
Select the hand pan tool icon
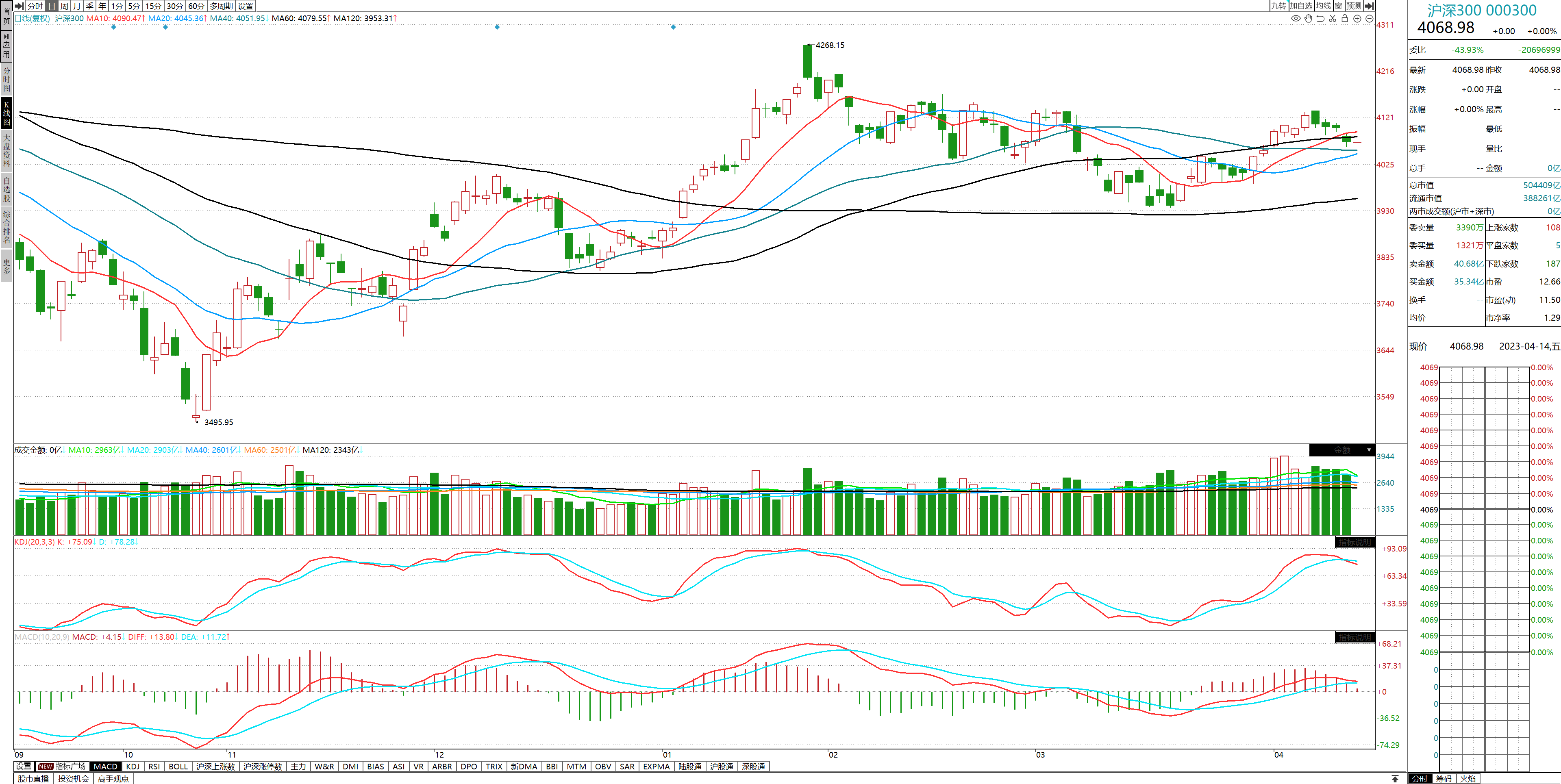1308,19
